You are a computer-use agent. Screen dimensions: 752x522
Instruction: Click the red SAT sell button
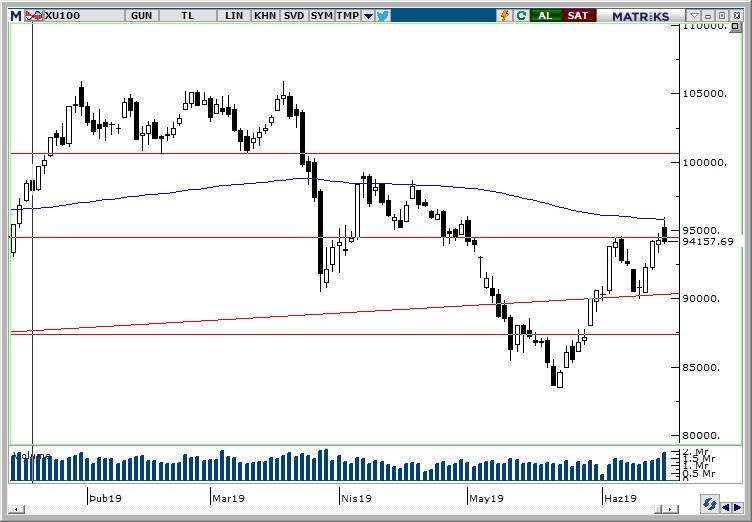pyautogui.click(x=578, y=16)
